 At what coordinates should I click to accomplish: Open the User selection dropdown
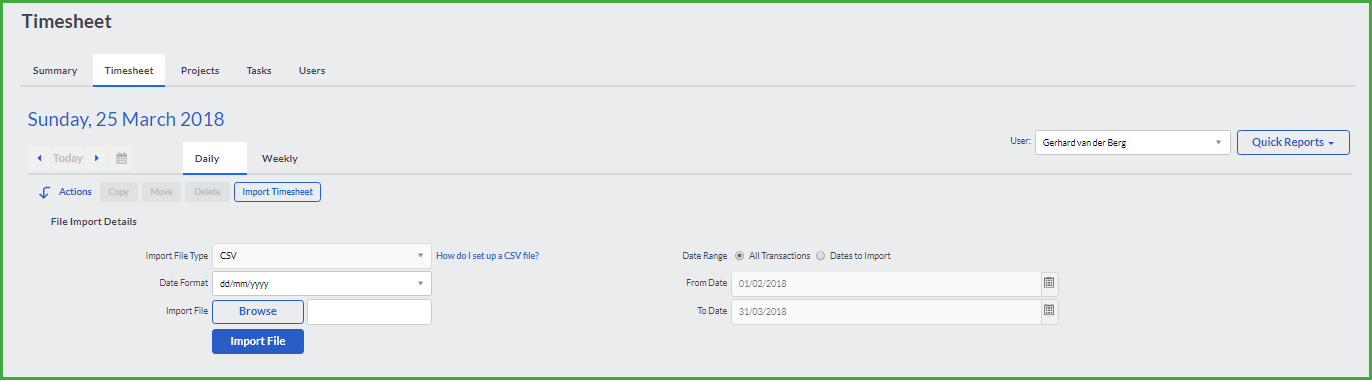point(1132,143)
